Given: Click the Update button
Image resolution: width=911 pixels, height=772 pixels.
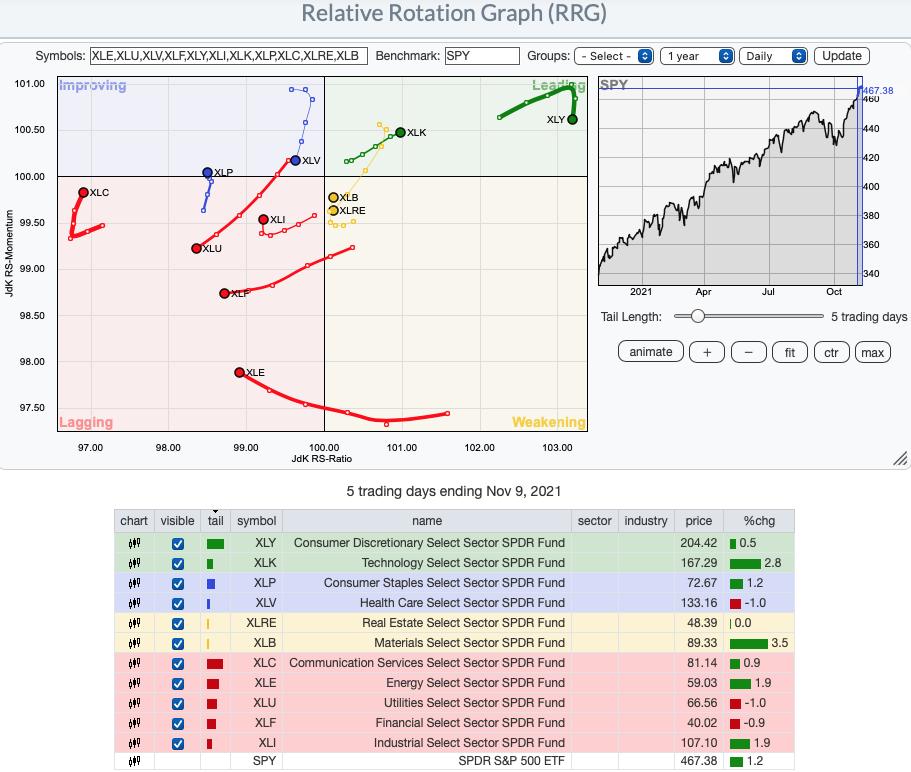Looking at the screenshot, I should [x=842, y=56].
